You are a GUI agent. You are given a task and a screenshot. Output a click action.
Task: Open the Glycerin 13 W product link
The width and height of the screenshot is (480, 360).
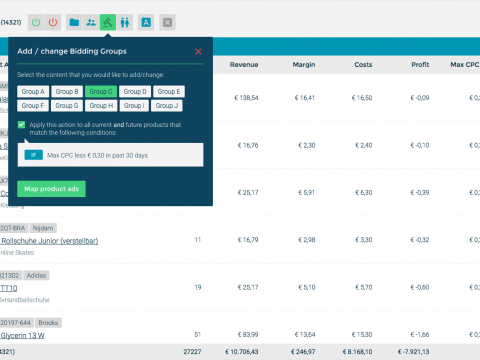point(23,335)
